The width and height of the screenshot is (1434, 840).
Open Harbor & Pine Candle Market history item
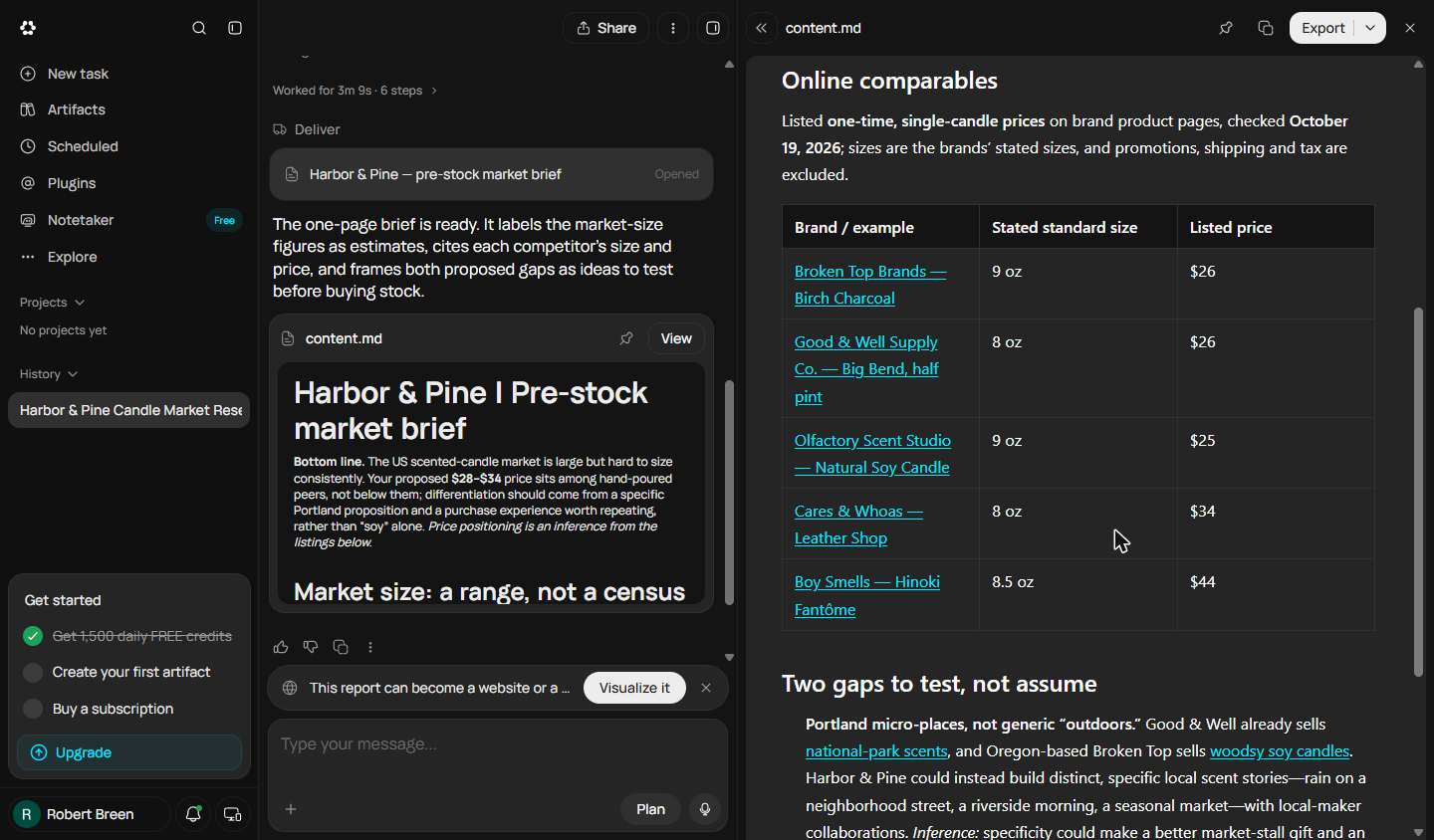129,410
